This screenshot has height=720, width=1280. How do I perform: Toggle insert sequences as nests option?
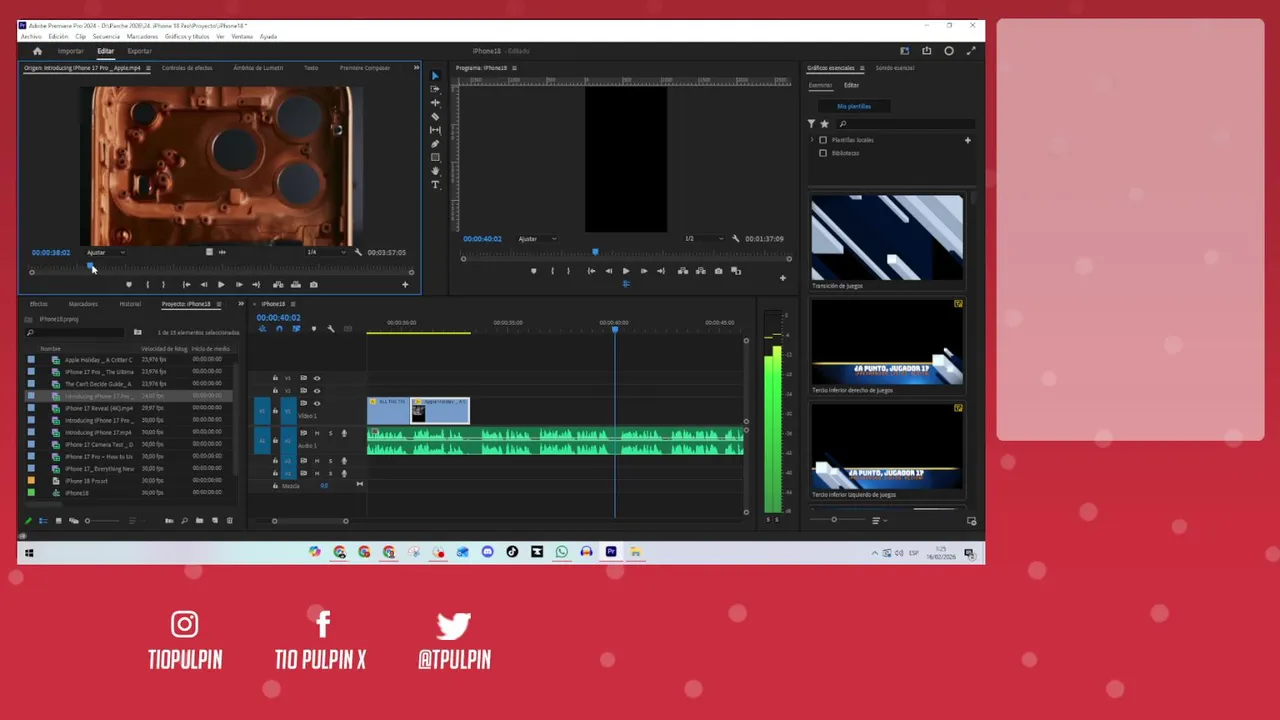click(262, 329)
